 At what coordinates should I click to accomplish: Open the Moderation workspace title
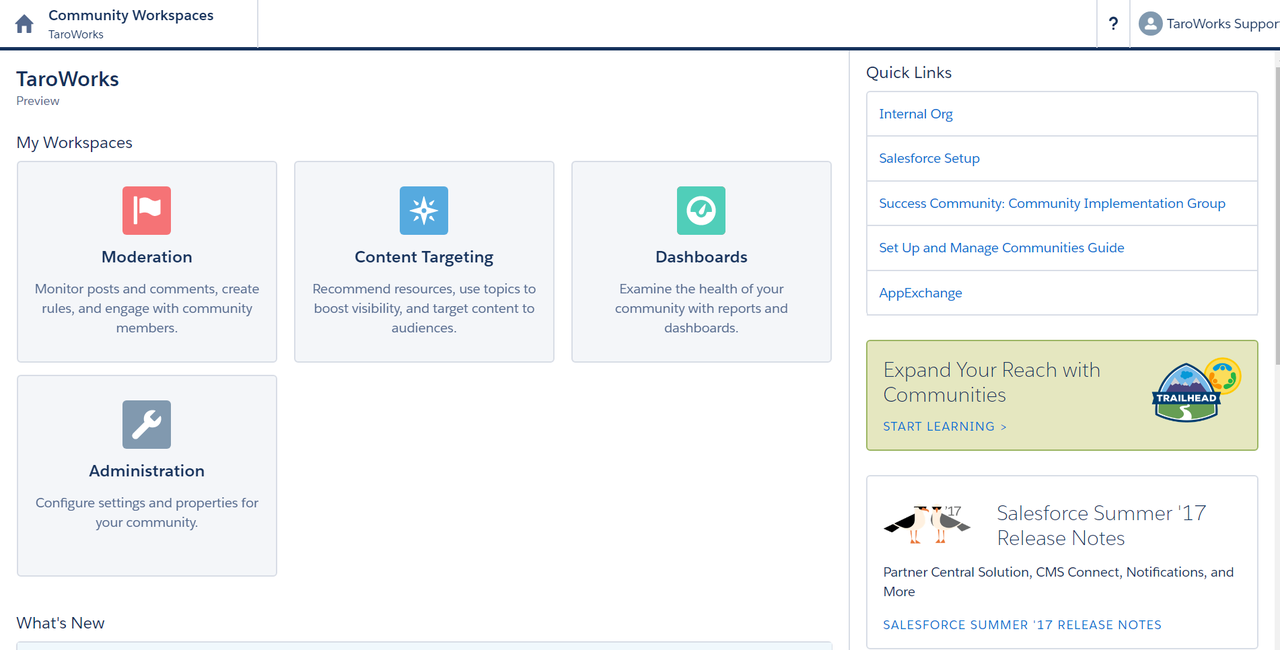(147, 257)
